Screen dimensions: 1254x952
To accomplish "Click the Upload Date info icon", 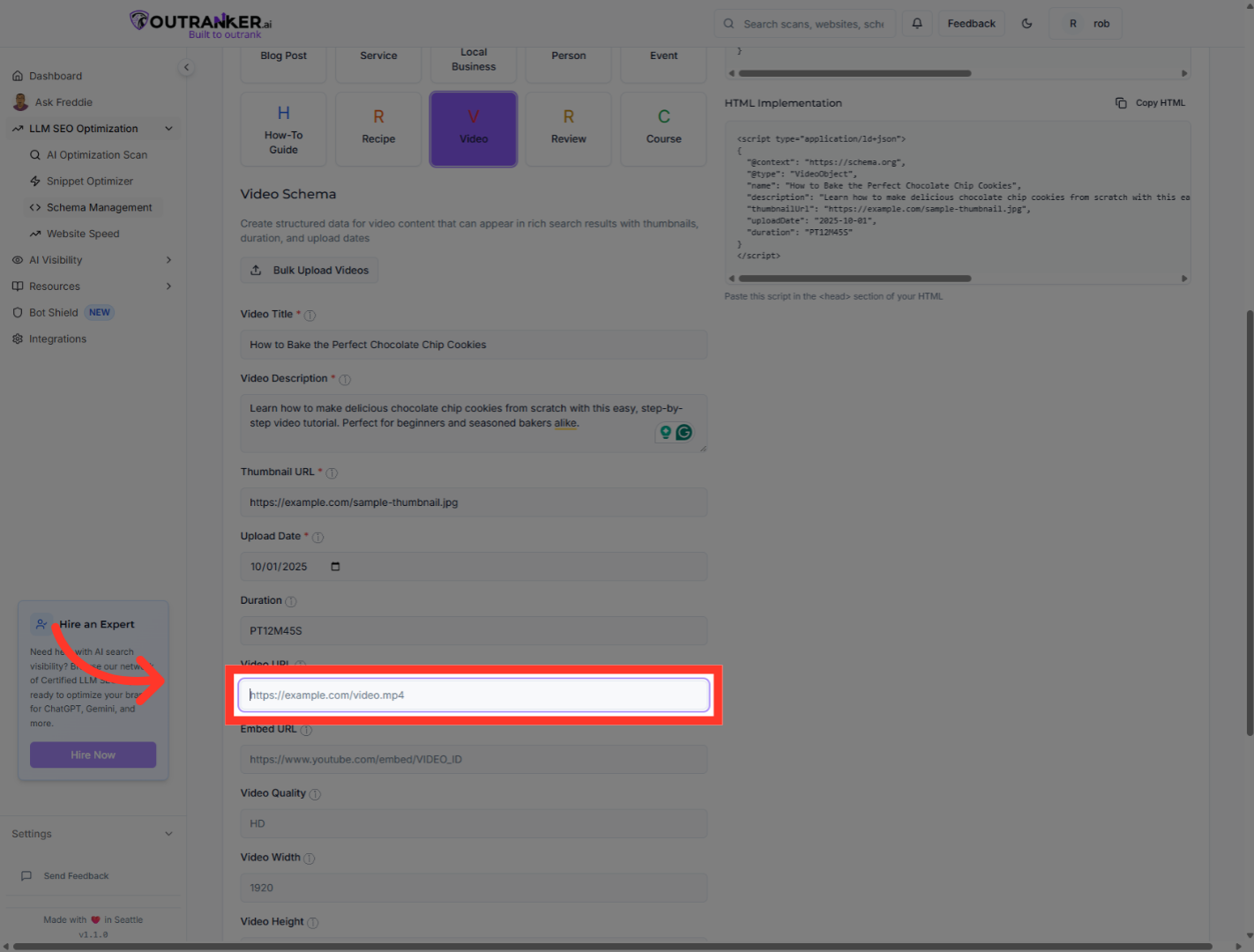I will tap(317, 538).
